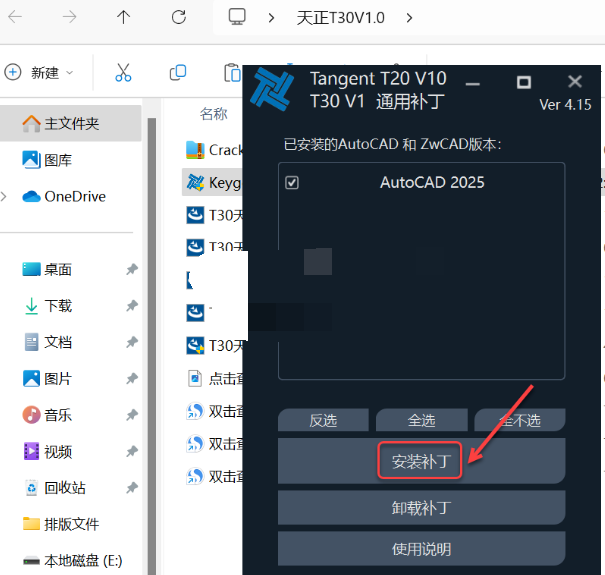The width and height of the screenshot is (605, 575).
Task: Go back in File Explorer
Action: click(x=15, y=17)
